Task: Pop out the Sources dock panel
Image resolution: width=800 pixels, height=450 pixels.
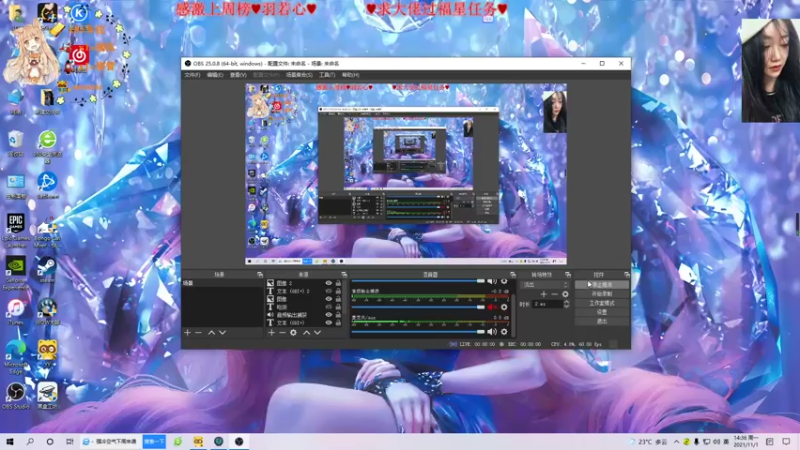Action: pos(344,274)
